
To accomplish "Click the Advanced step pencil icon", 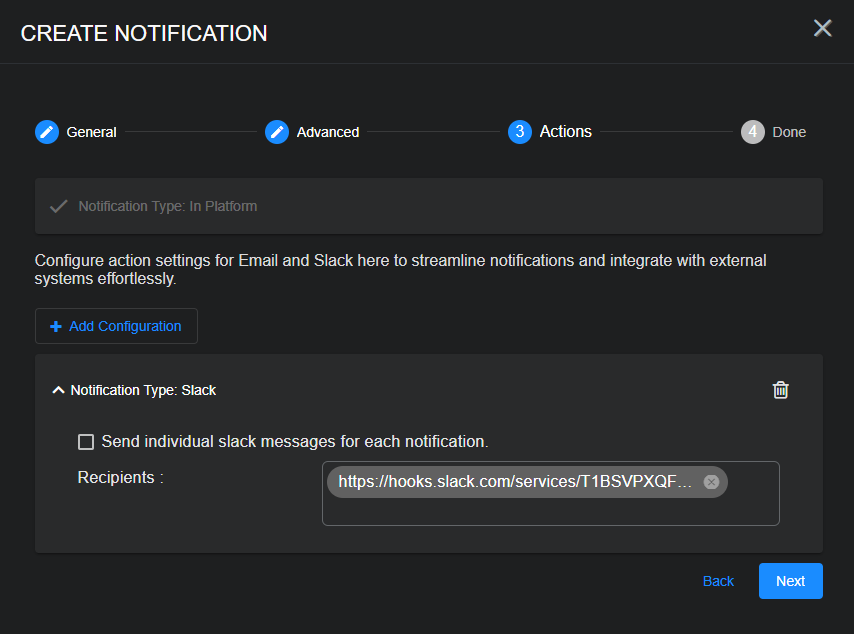I will 277,132.
